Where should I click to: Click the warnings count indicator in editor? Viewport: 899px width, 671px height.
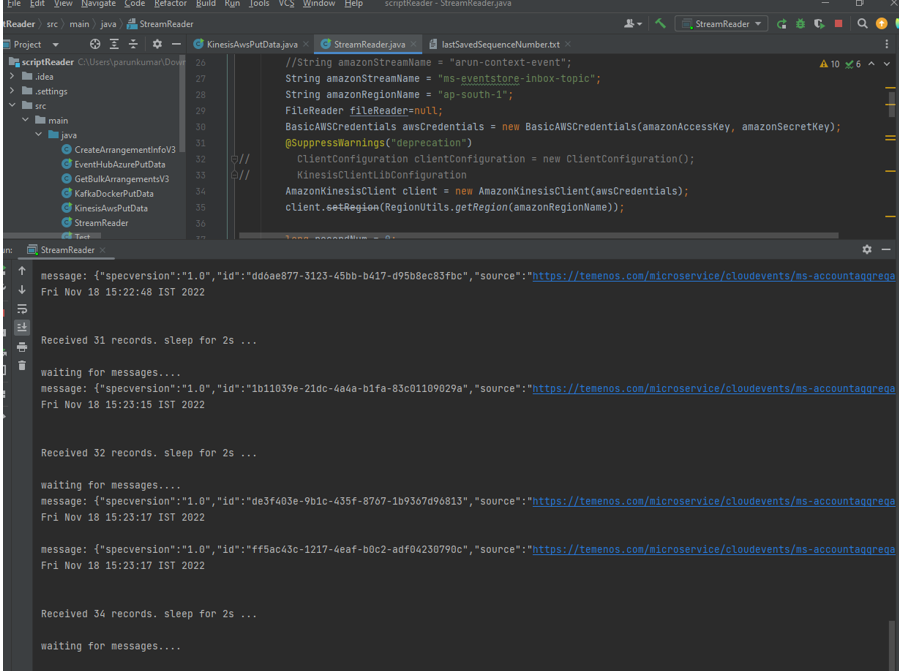tap(829, 64)
